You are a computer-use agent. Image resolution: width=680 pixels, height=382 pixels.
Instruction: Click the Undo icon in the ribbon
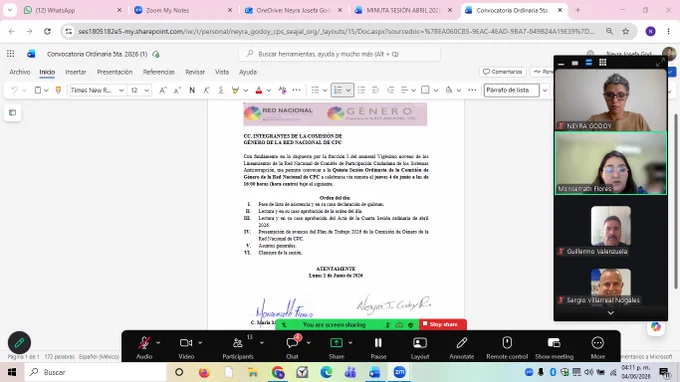(x=14, y=90)
